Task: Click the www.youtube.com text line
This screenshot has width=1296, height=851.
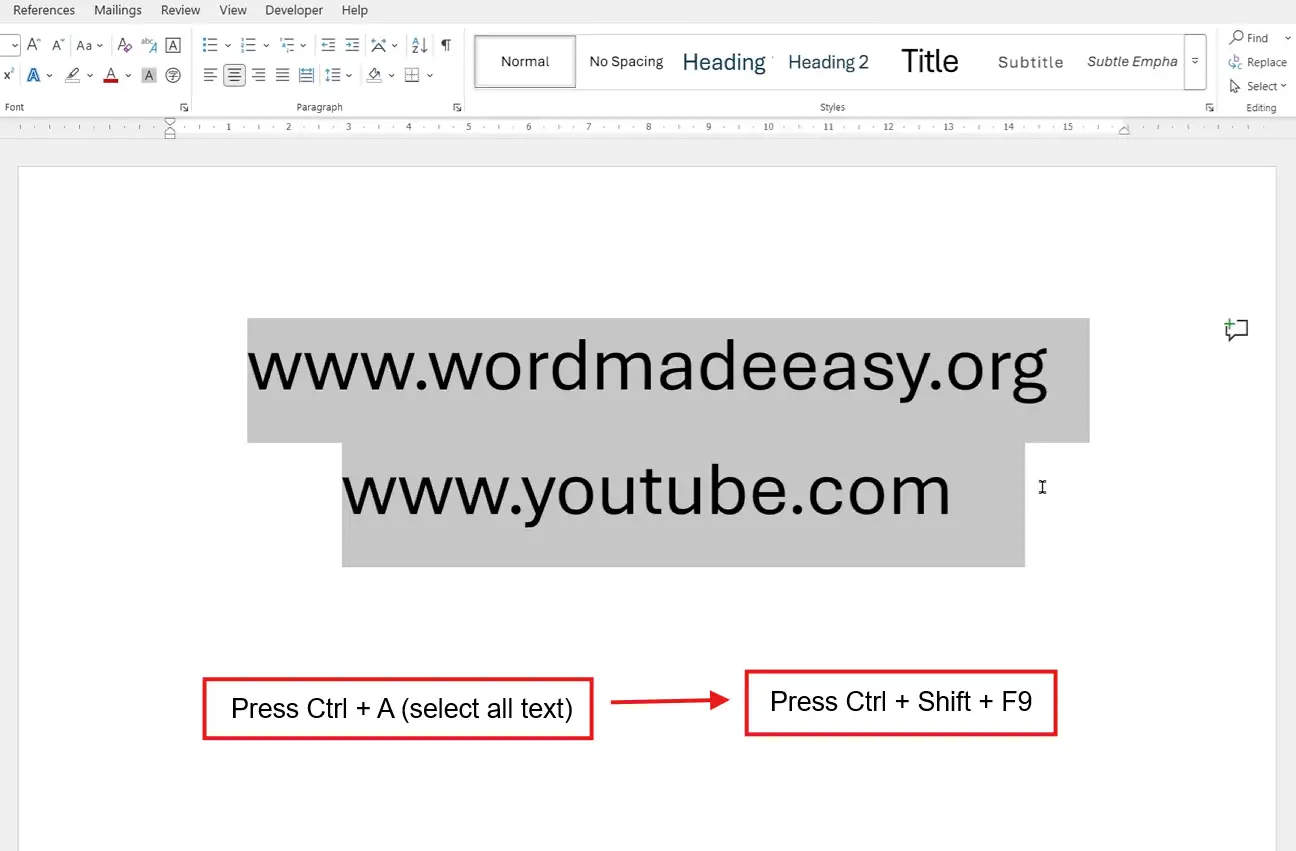Action: [x=646, y=492]
